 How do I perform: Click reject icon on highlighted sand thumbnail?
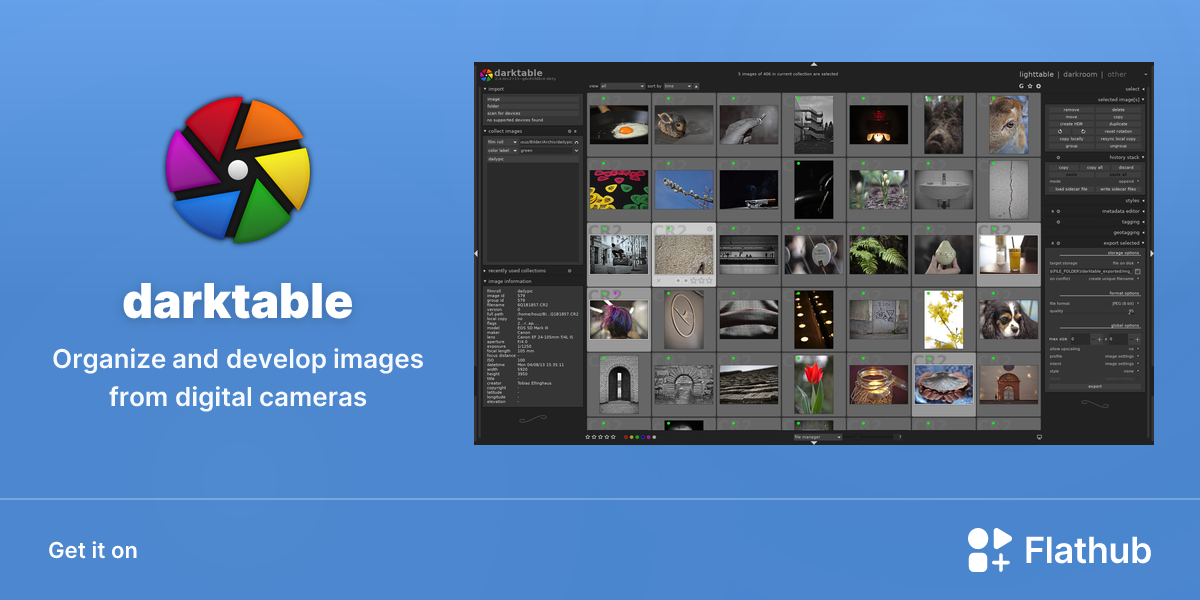coord(659,281)
